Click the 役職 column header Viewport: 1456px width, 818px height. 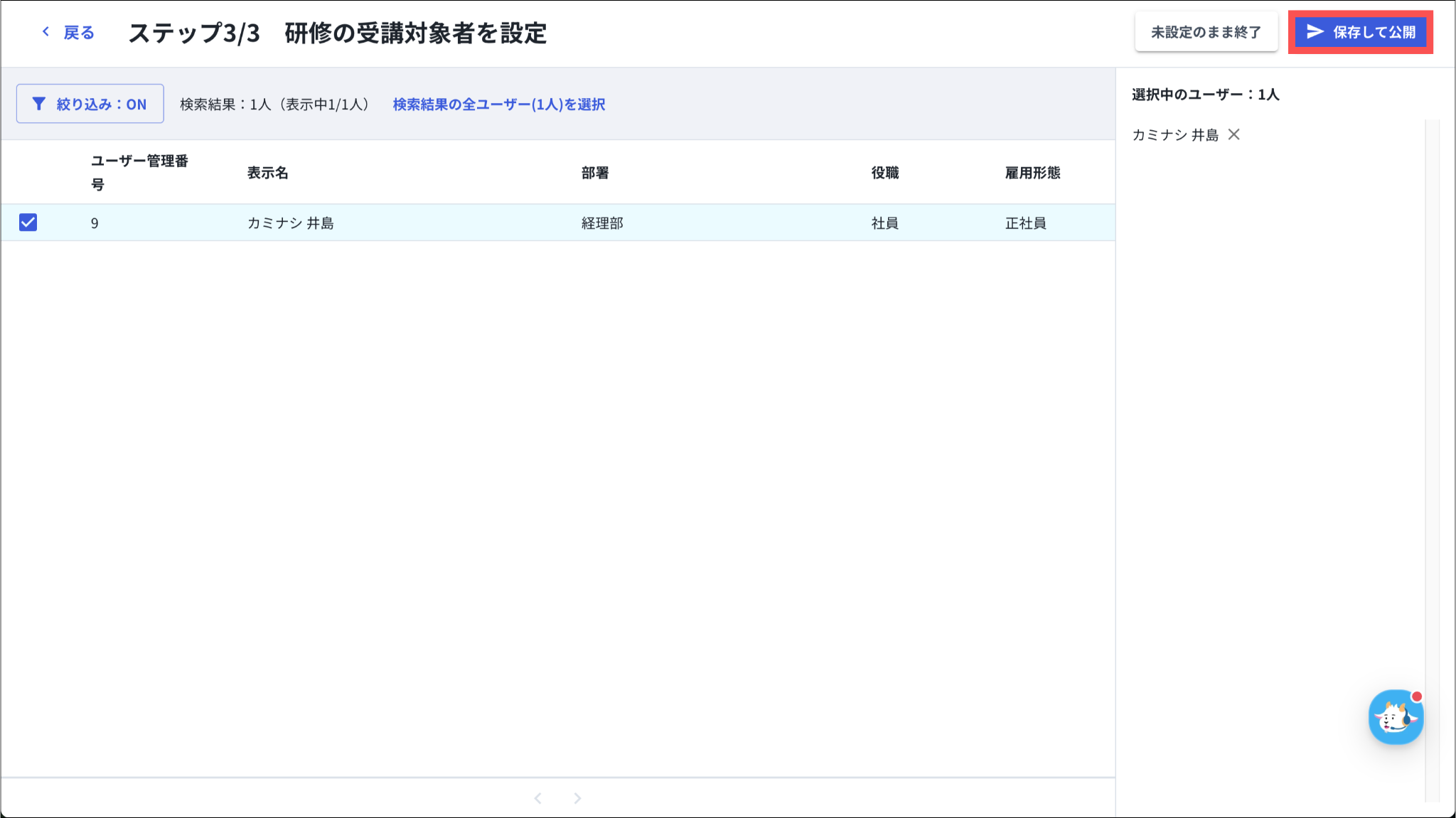click(x=885, y=173)
